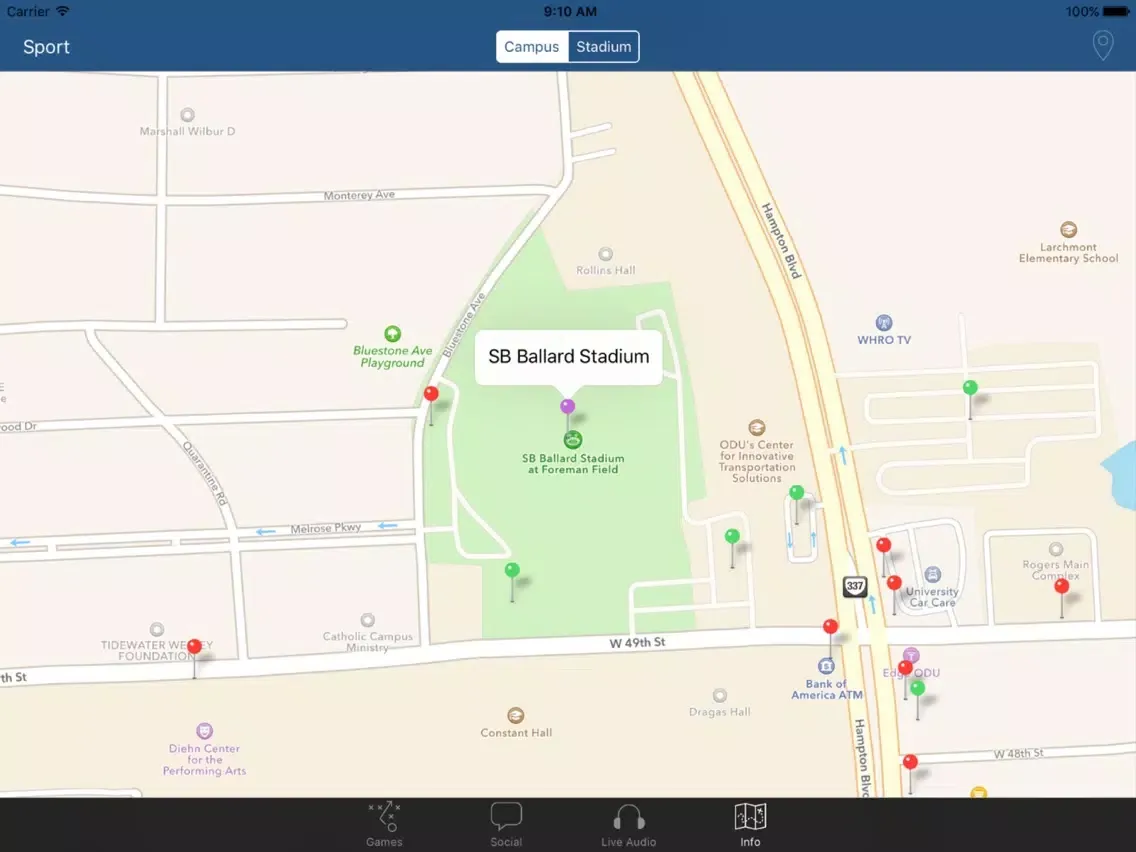Tap the Dragas Hall marker
This screenshot has height=852, width=1136.
coord(719,696)
